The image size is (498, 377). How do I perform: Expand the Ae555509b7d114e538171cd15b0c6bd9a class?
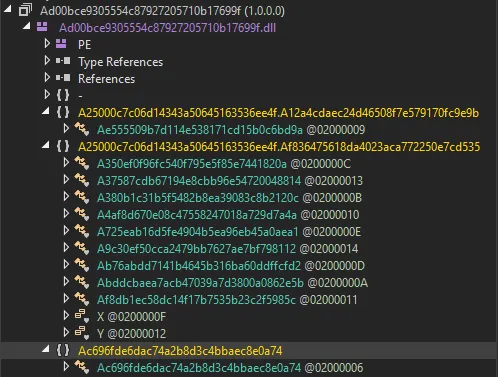point(66,128)
